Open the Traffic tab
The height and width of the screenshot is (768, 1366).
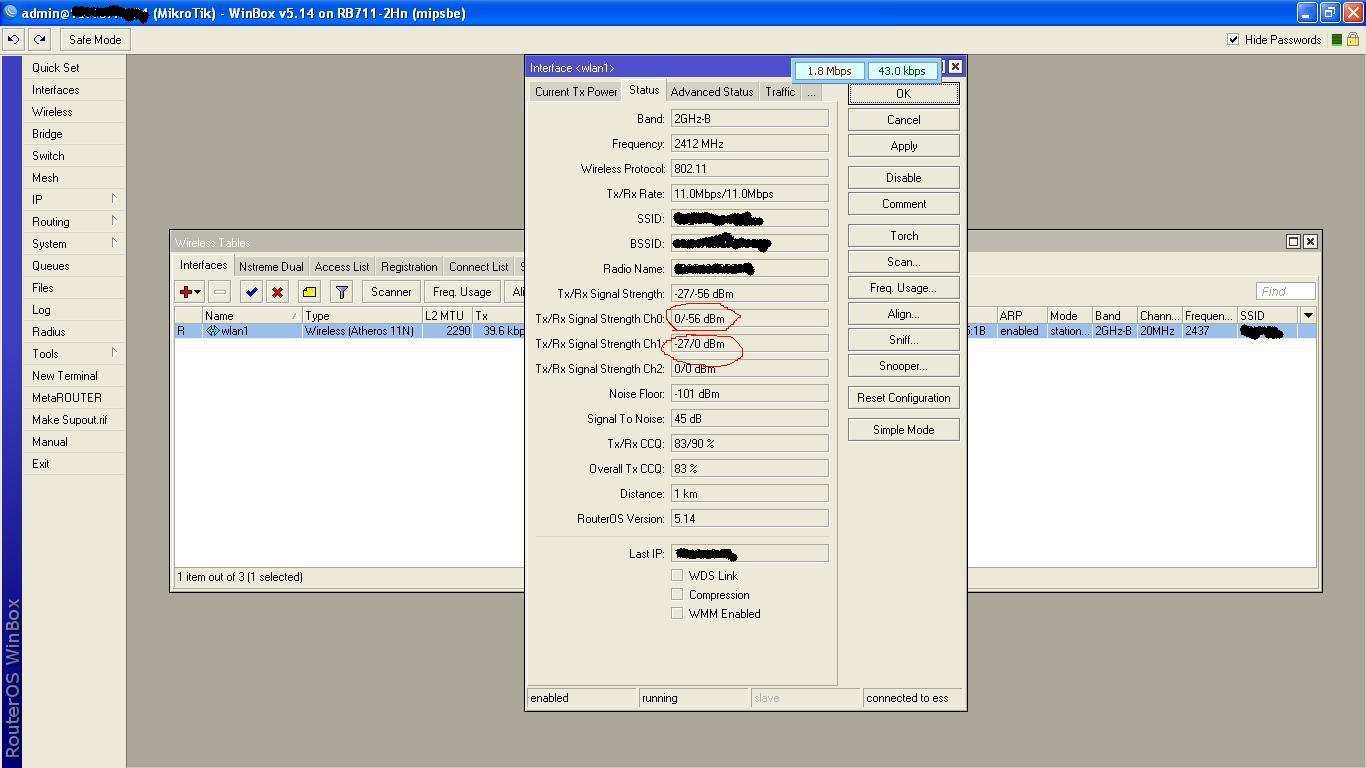point(780,92)
